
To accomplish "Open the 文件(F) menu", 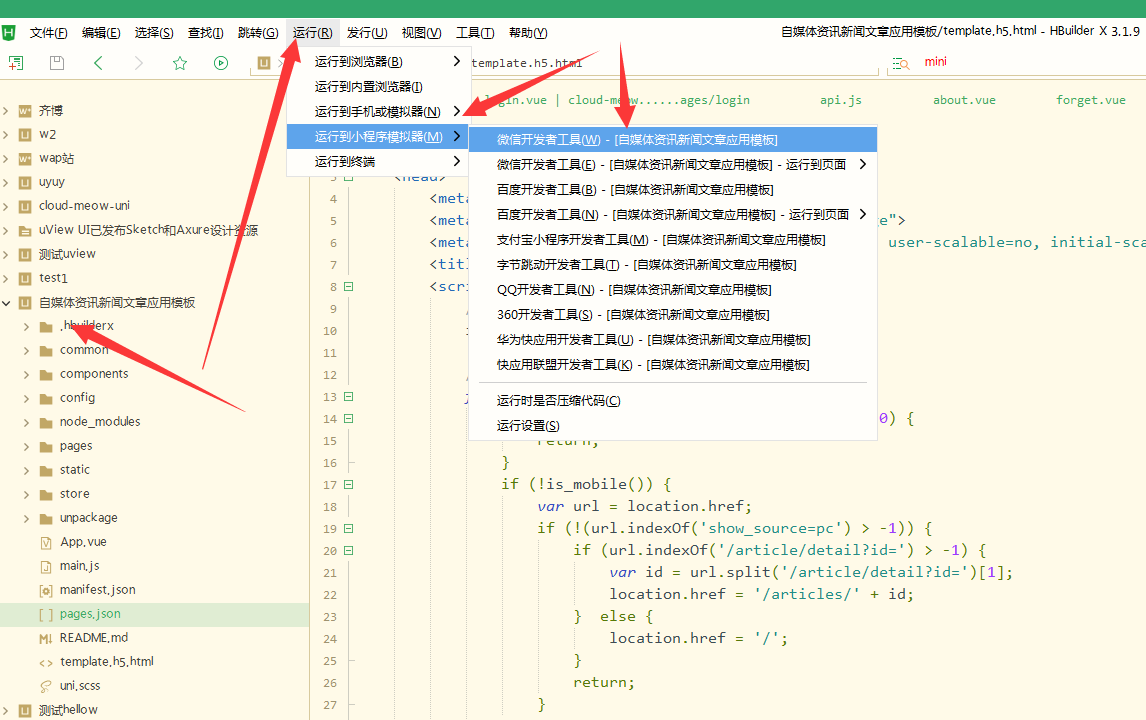I will tap(48, 33).
